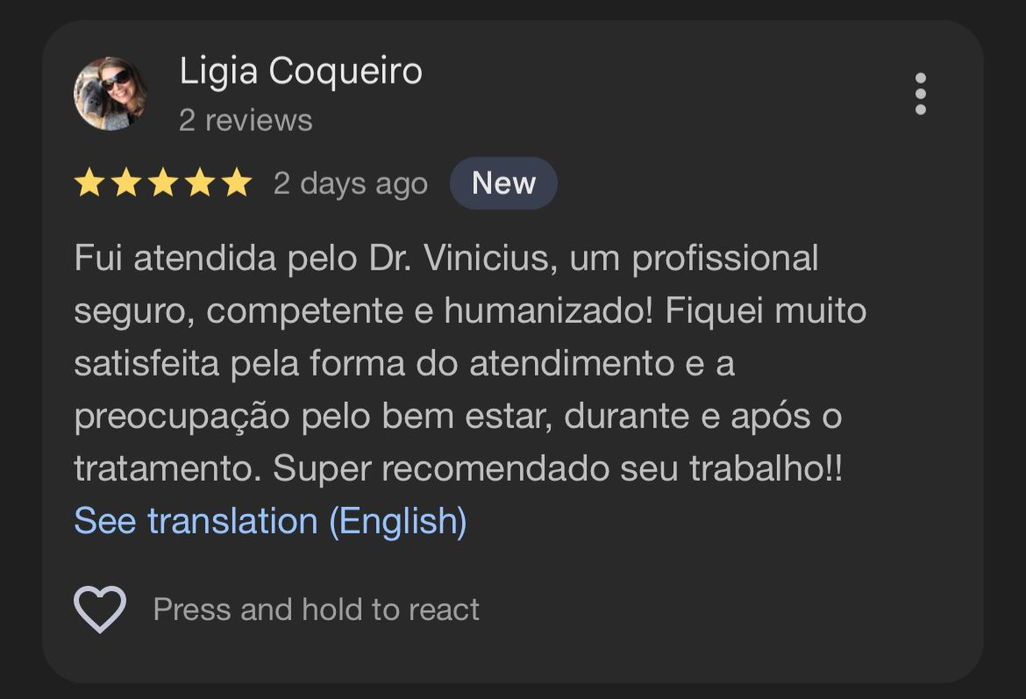Screen dimensions: 1026x699
Task: Click the third, middle rating star
Action: [x=163, y=183]
